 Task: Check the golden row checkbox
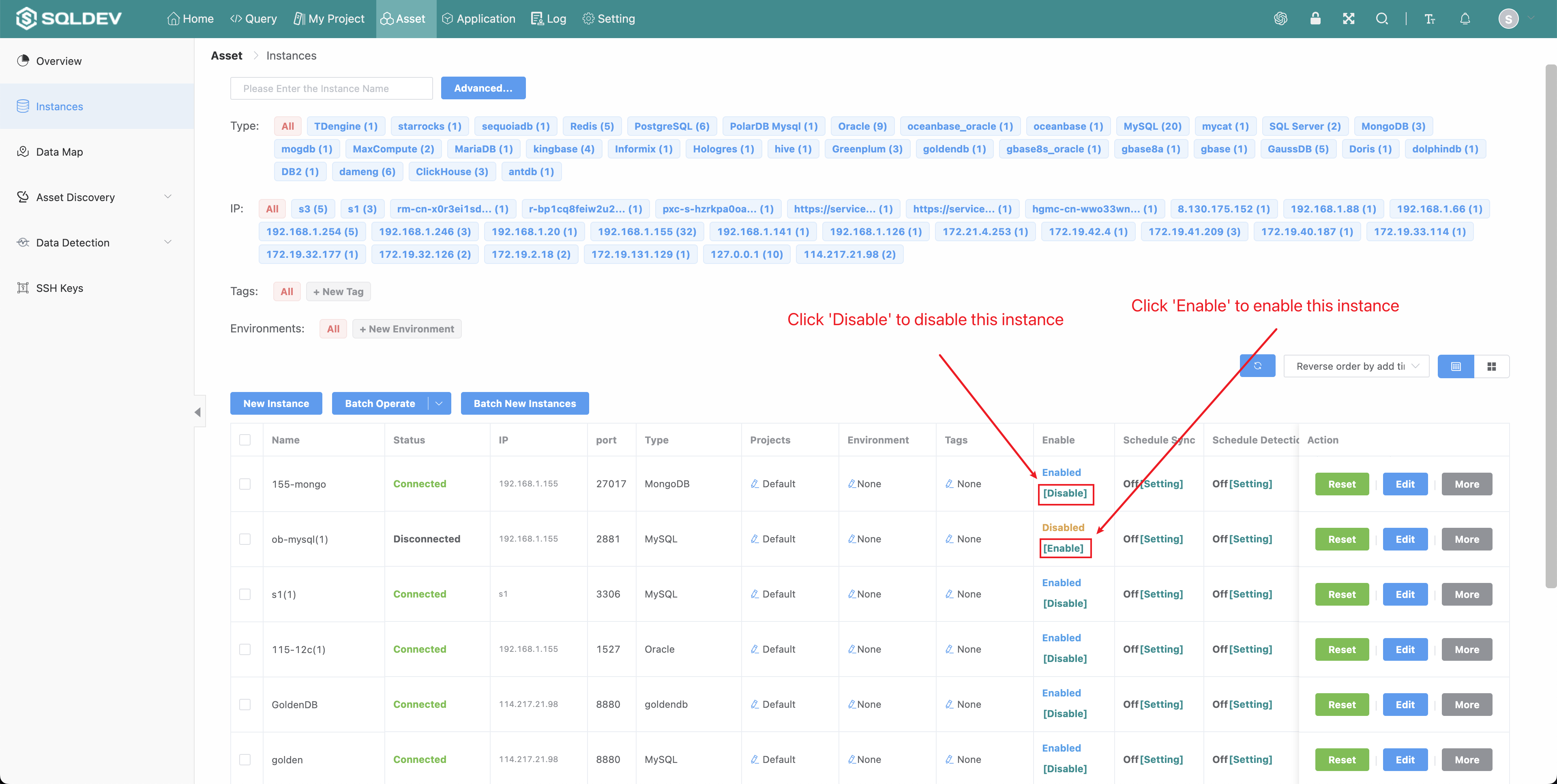pos(245,759)
